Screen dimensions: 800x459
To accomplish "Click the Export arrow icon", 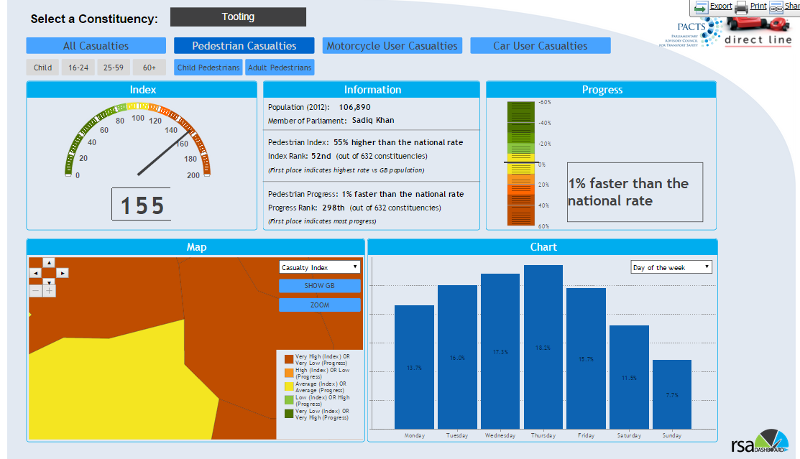I will point(701,7).
